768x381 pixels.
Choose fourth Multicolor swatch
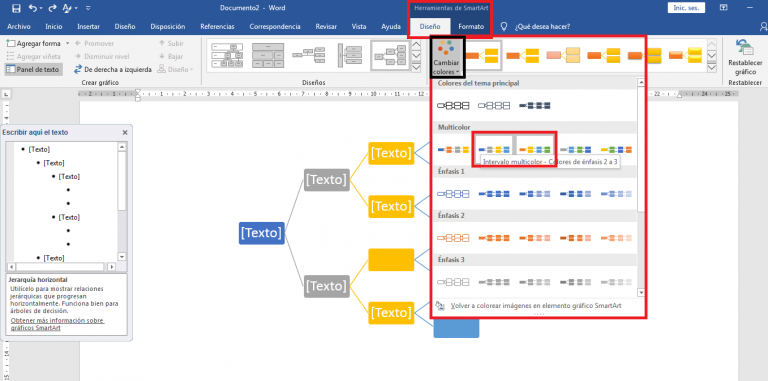coord(576,149)
